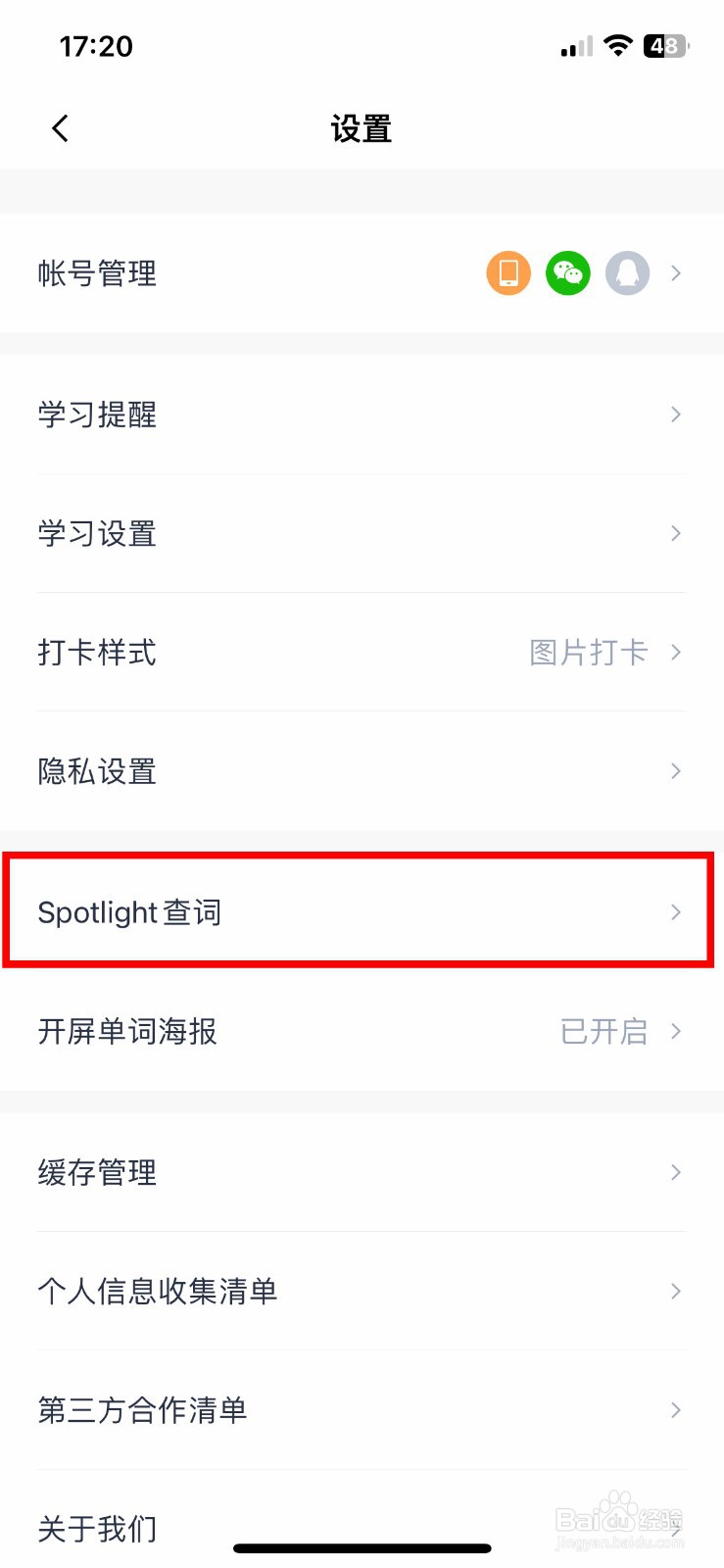Image resolution: width=724 pixels, height=1568 pixels.
Task: Tap the back arrow icon
Action: click(61, 128)
